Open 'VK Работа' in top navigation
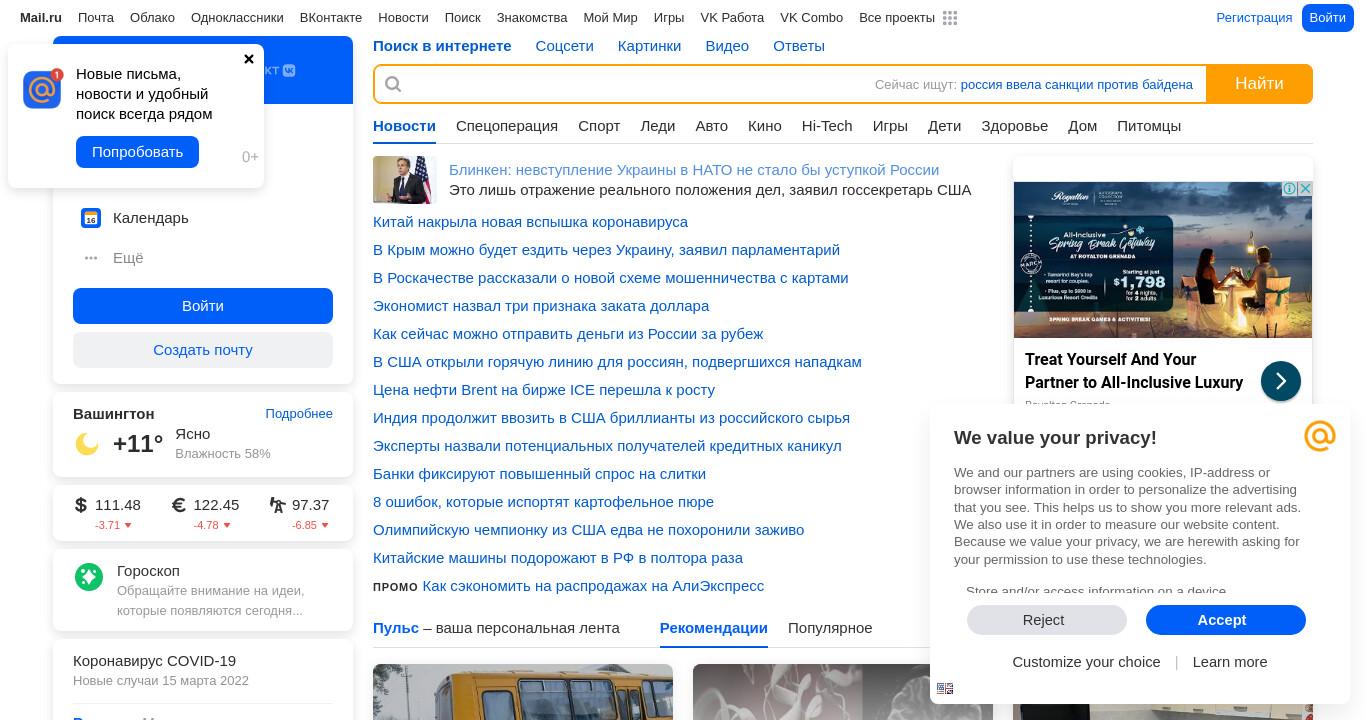 click(732, 18)
